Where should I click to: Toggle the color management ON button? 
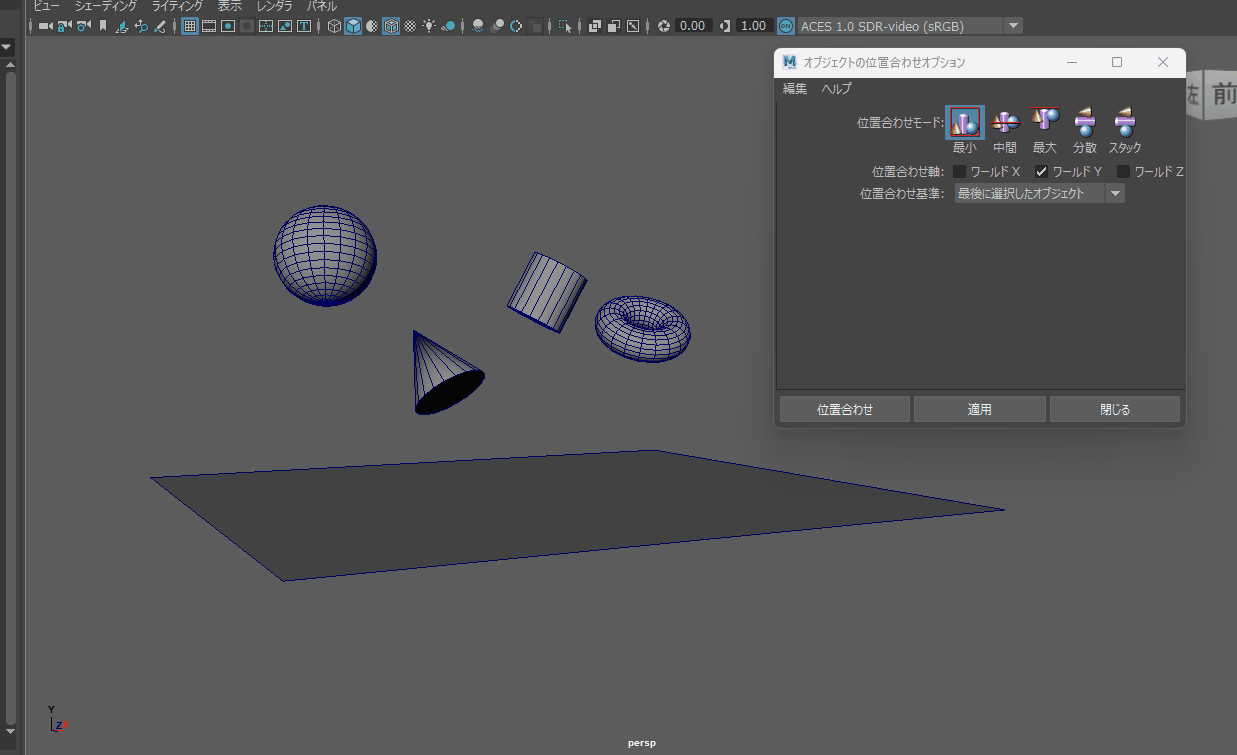[787, 26]
